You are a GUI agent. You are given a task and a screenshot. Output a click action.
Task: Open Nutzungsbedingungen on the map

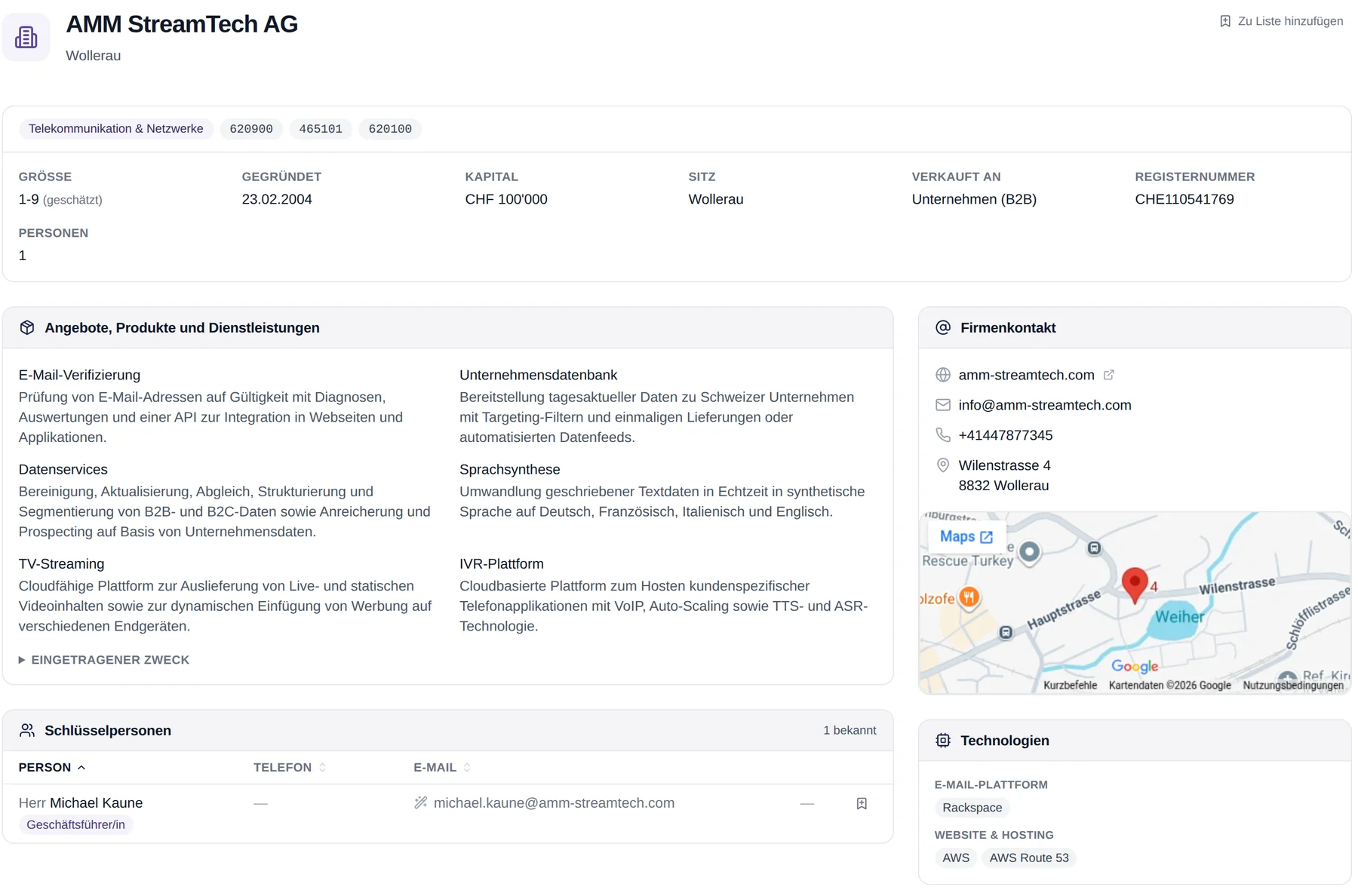[1293, 686]
